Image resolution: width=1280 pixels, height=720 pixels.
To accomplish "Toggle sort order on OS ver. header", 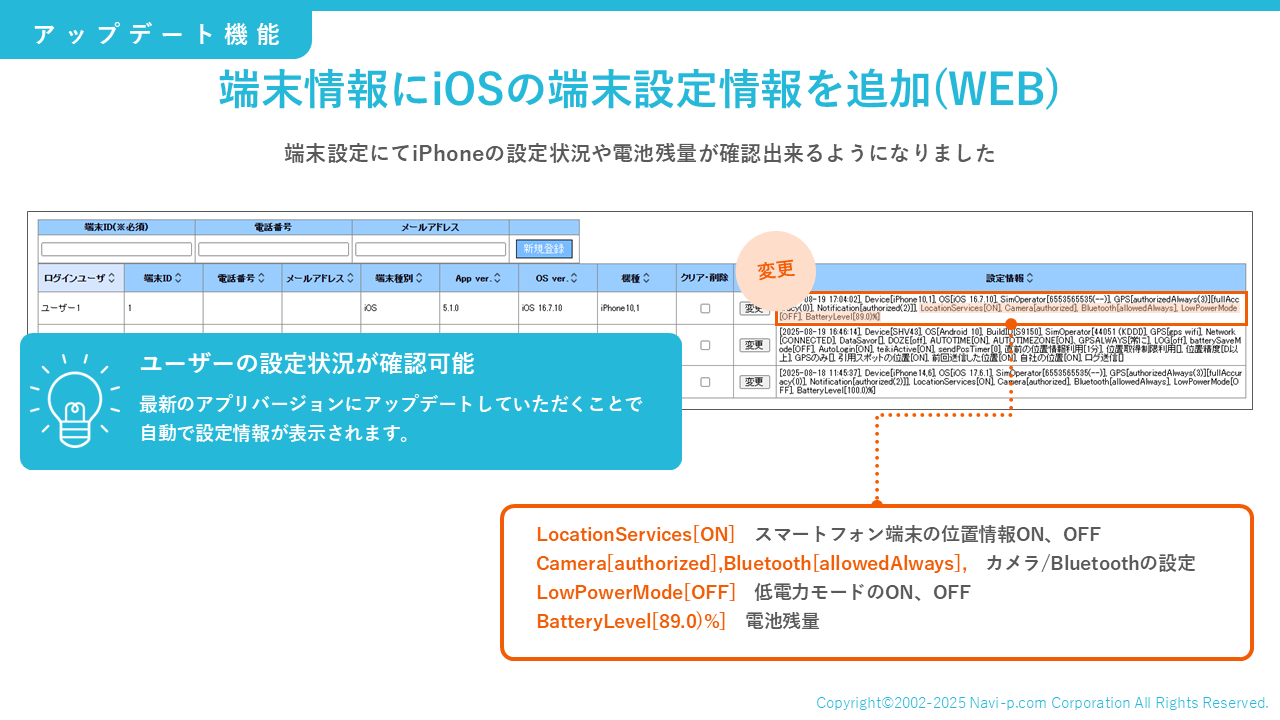I will coord(574,278).
